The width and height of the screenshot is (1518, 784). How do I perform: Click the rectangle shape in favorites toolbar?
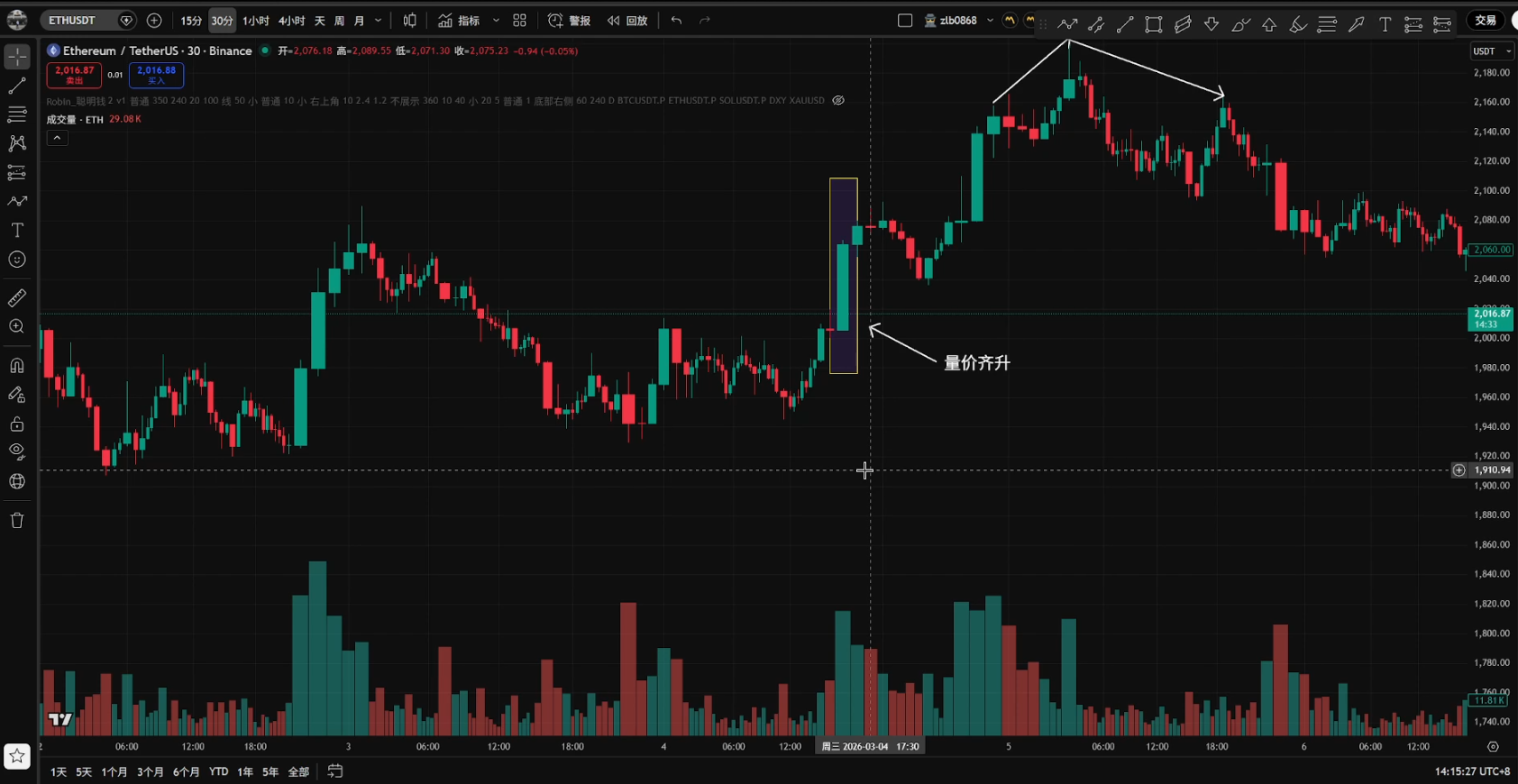(x=1153, y=24)
